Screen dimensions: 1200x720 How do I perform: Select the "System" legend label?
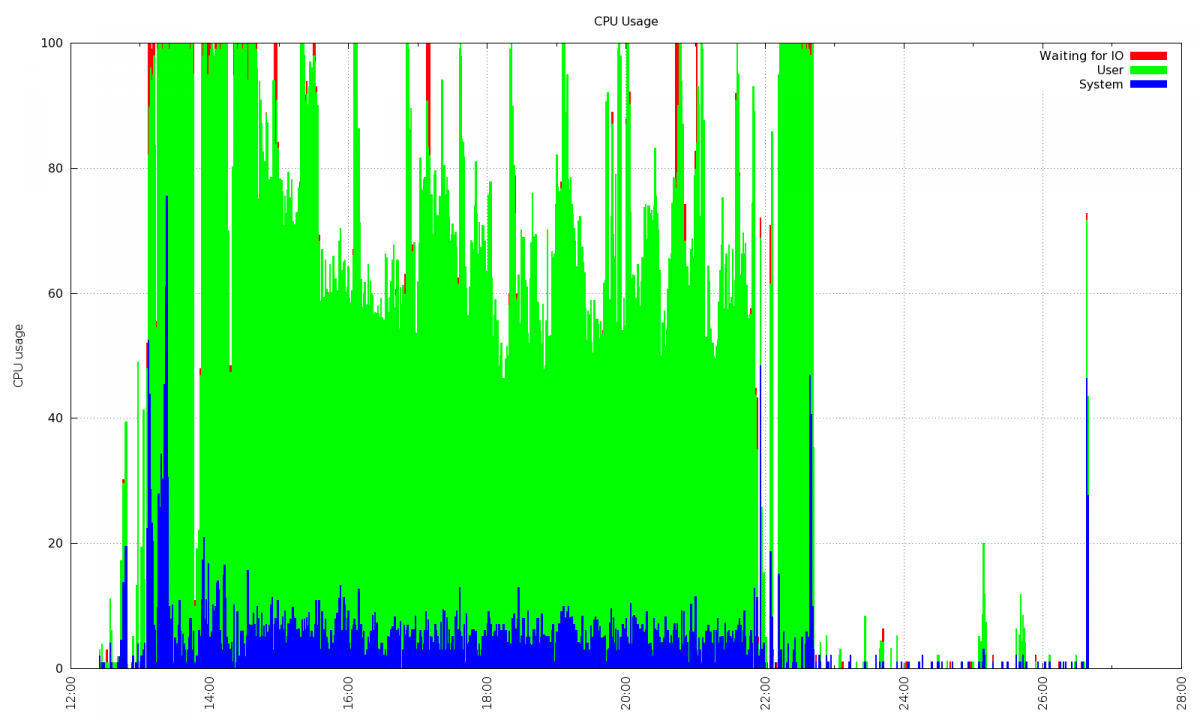pyautogui.click(x=1100, y=85)
